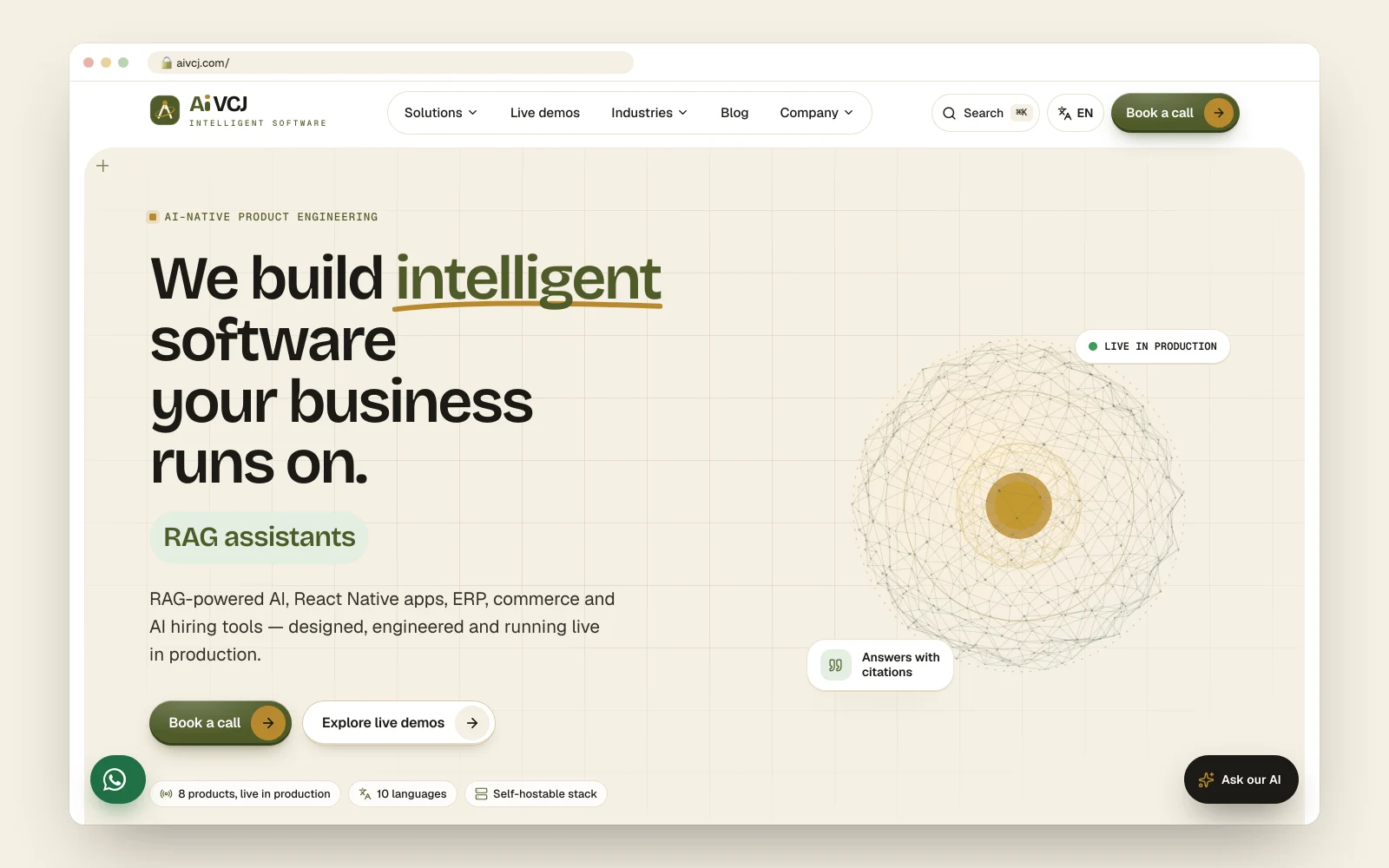Click the sparkle icon in Ask our AI
Screen dimensions: 1389x868
tap(1206, 779)
